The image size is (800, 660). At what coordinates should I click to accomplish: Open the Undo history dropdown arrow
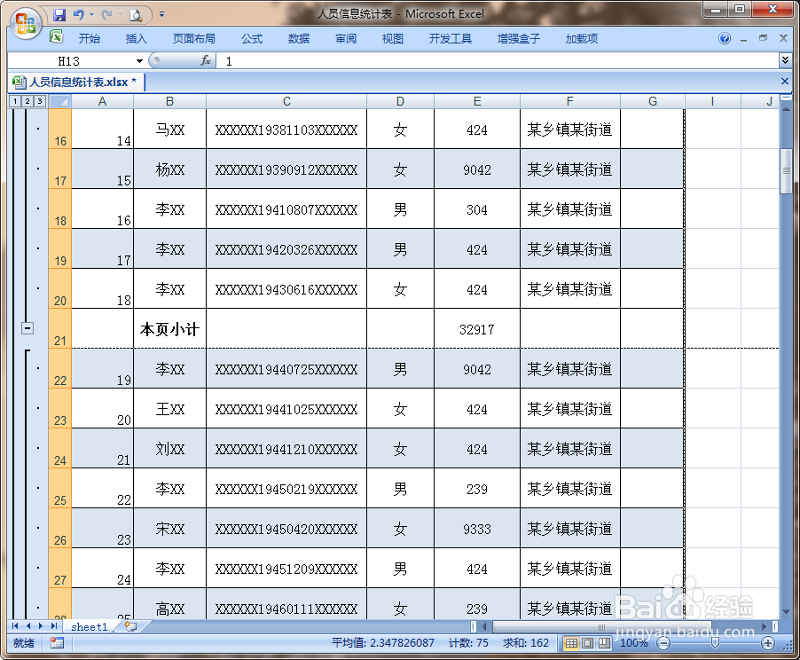coord(92,15)
